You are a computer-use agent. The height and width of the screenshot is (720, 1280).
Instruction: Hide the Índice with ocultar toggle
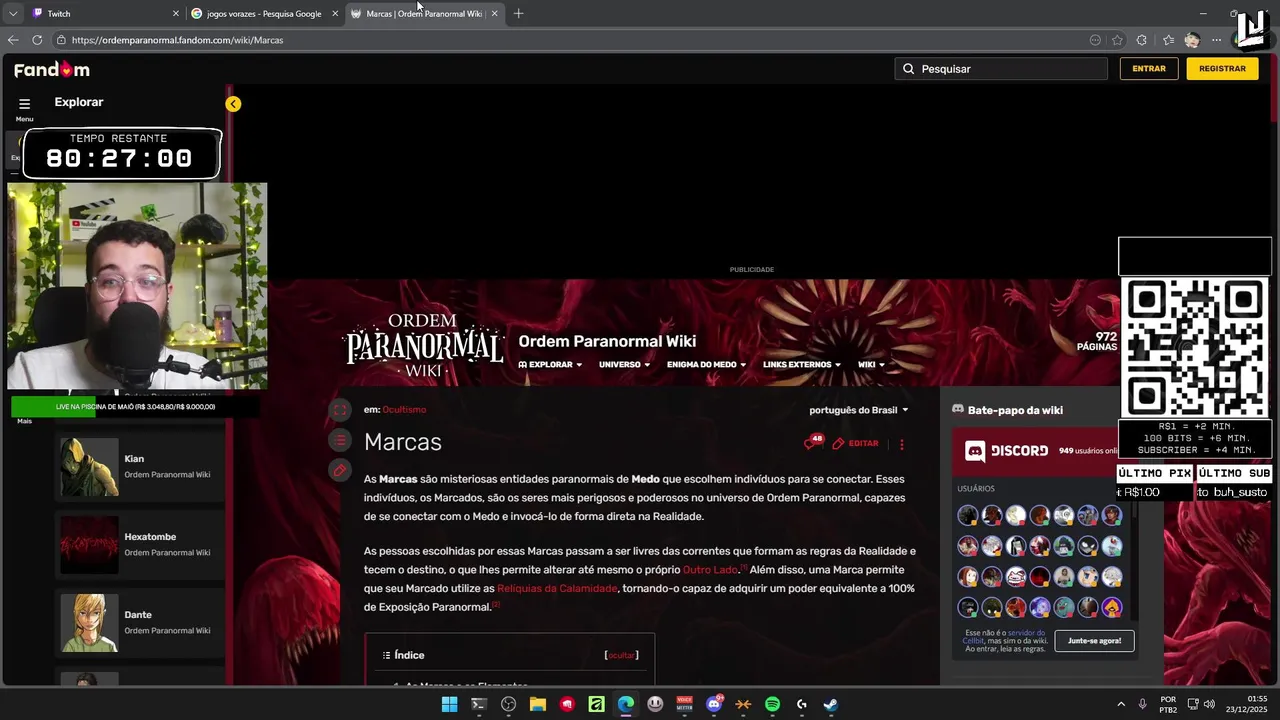621,655
